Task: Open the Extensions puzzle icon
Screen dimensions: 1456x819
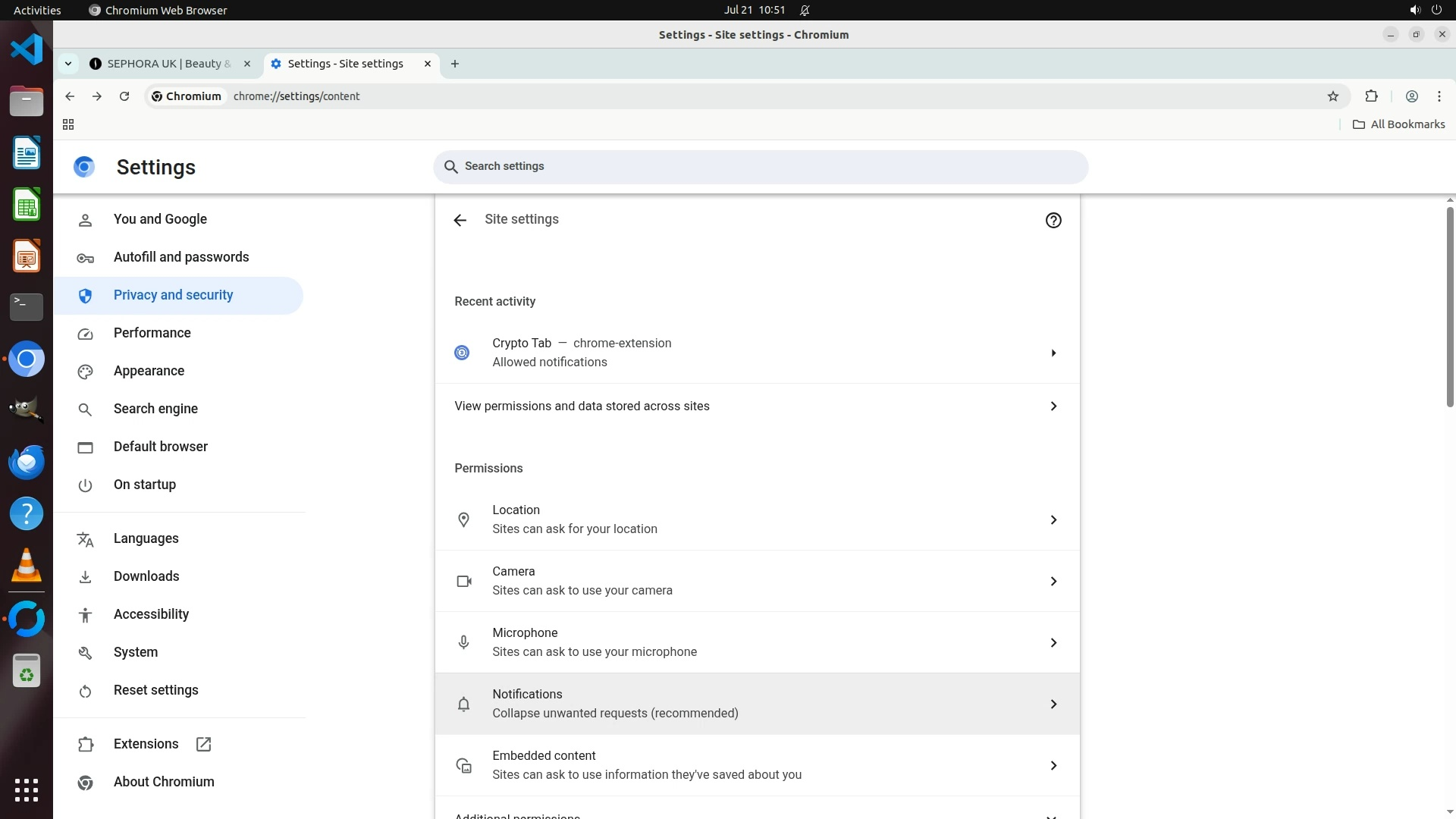Action: point(1371,96)
